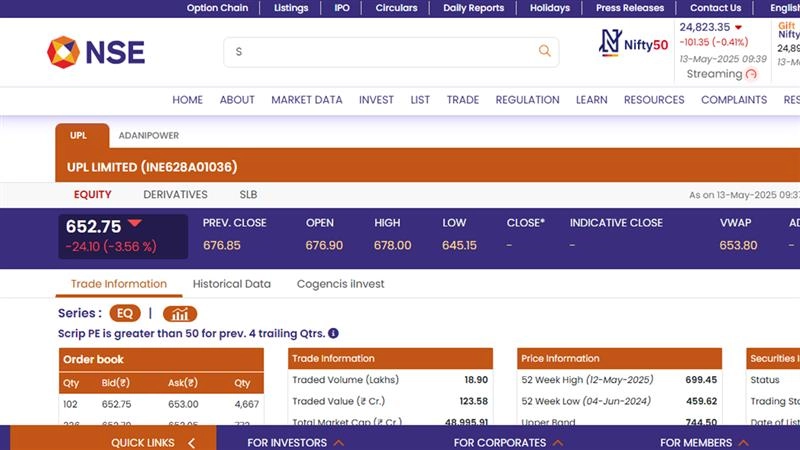Open the chart icon beside Series
800x450 pixels.
pos(180,313)
